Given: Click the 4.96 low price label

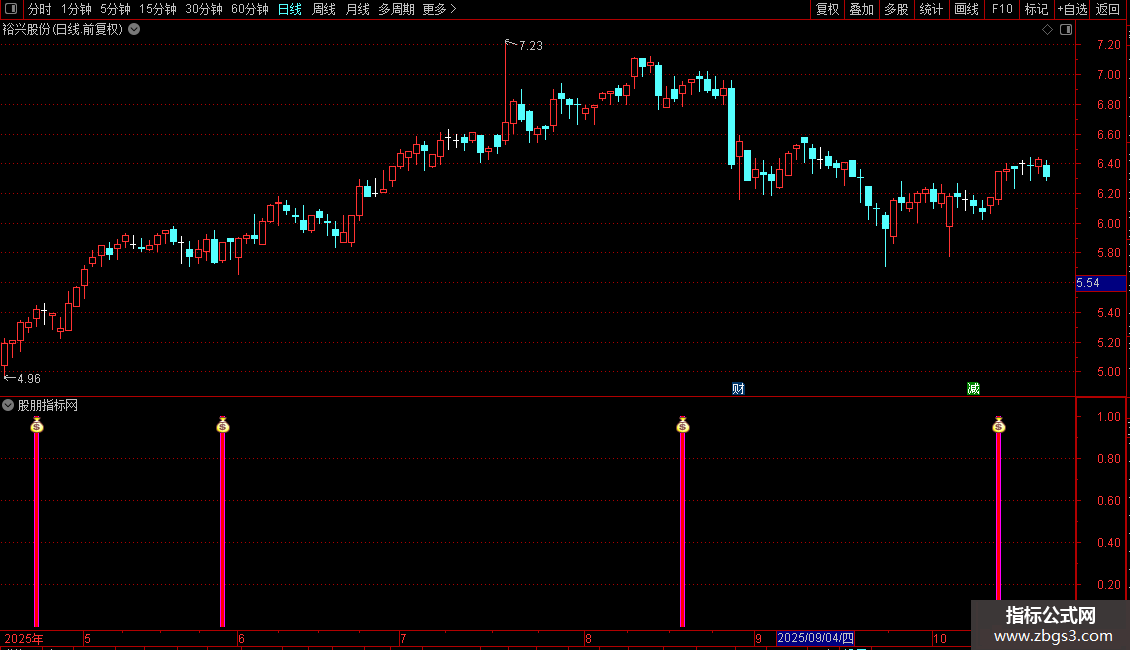Looking at the screenshot, I should (29, 379).
